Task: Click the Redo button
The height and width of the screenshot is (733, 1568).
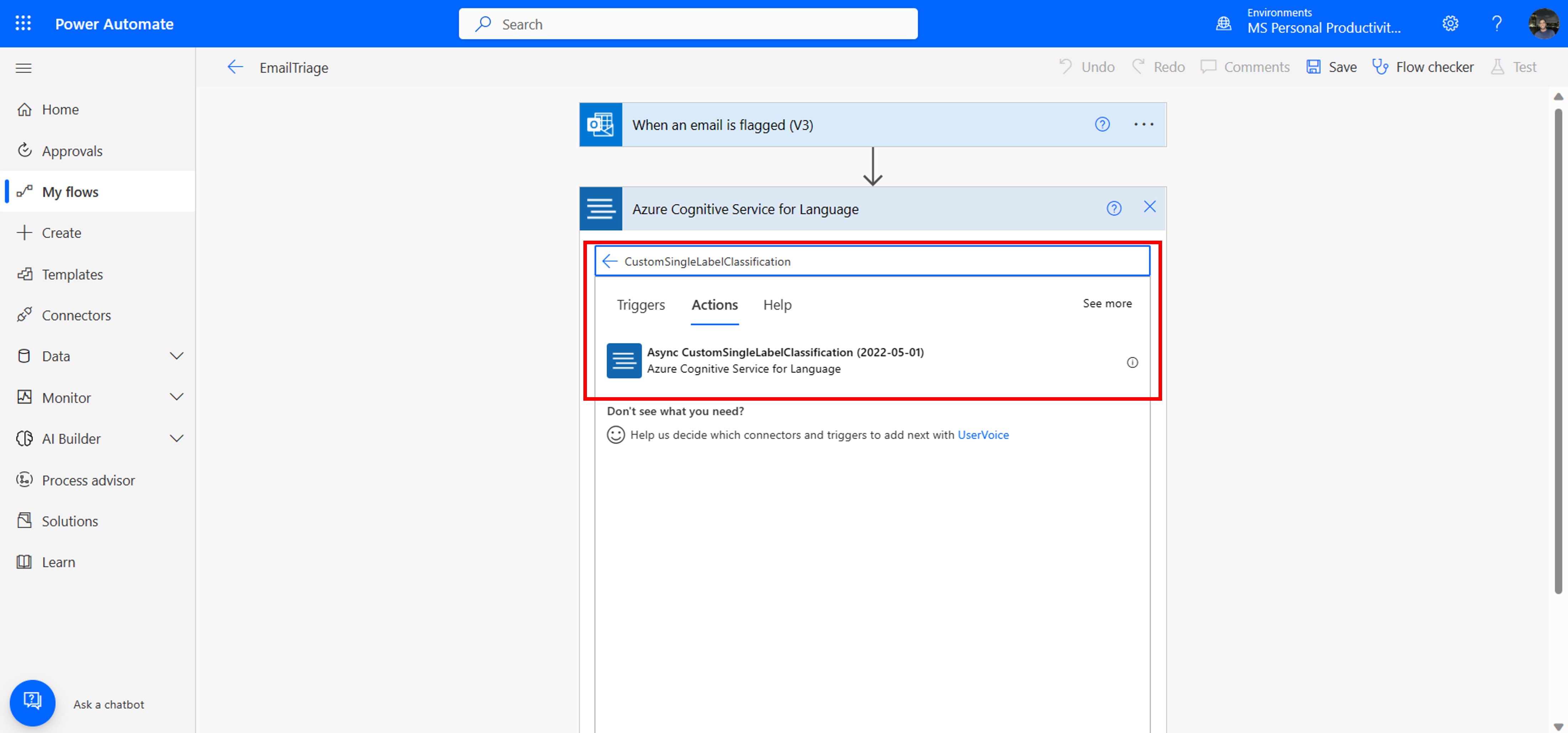Action: point(1158,66)
